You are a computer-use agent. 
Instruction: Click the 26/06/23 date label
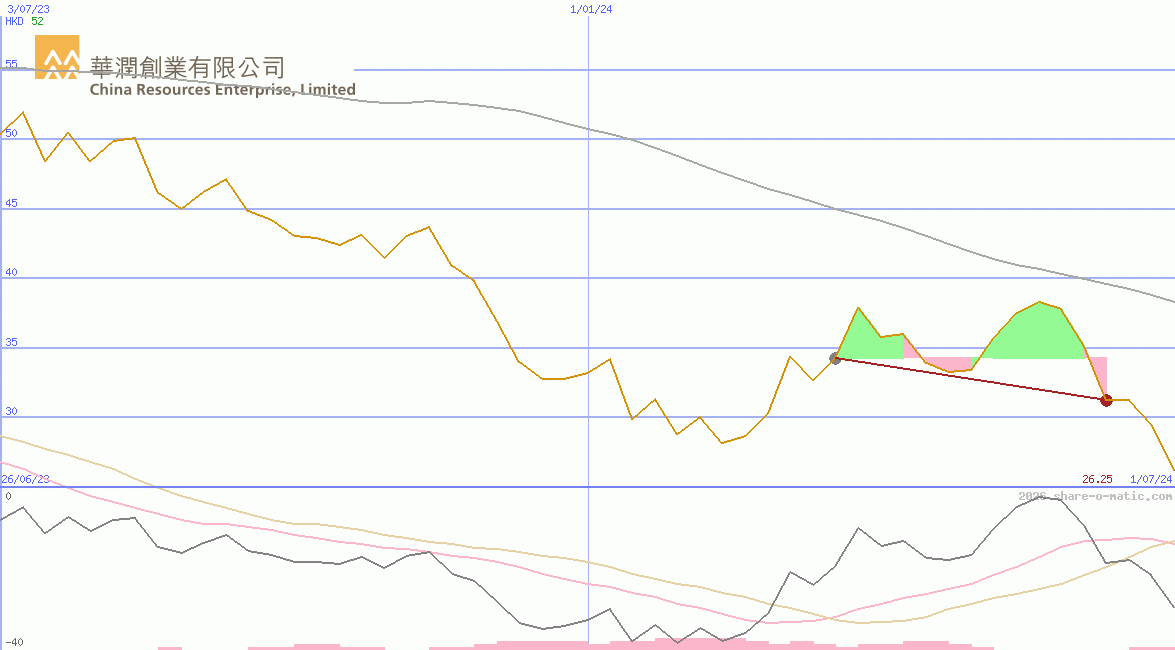coord(25,478)
